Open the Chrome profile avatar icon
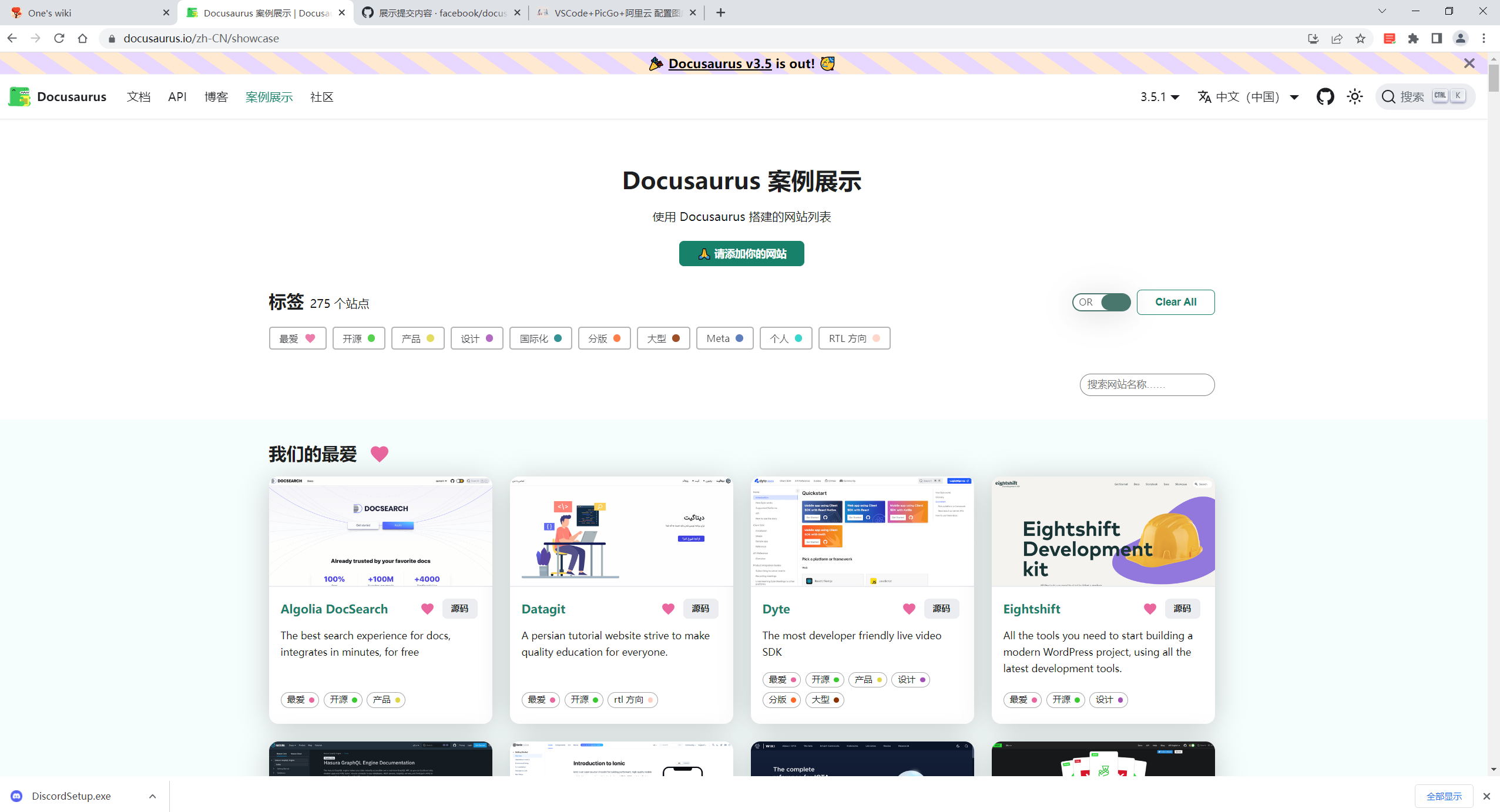 pyautogui.click(x=1460, y=39)
